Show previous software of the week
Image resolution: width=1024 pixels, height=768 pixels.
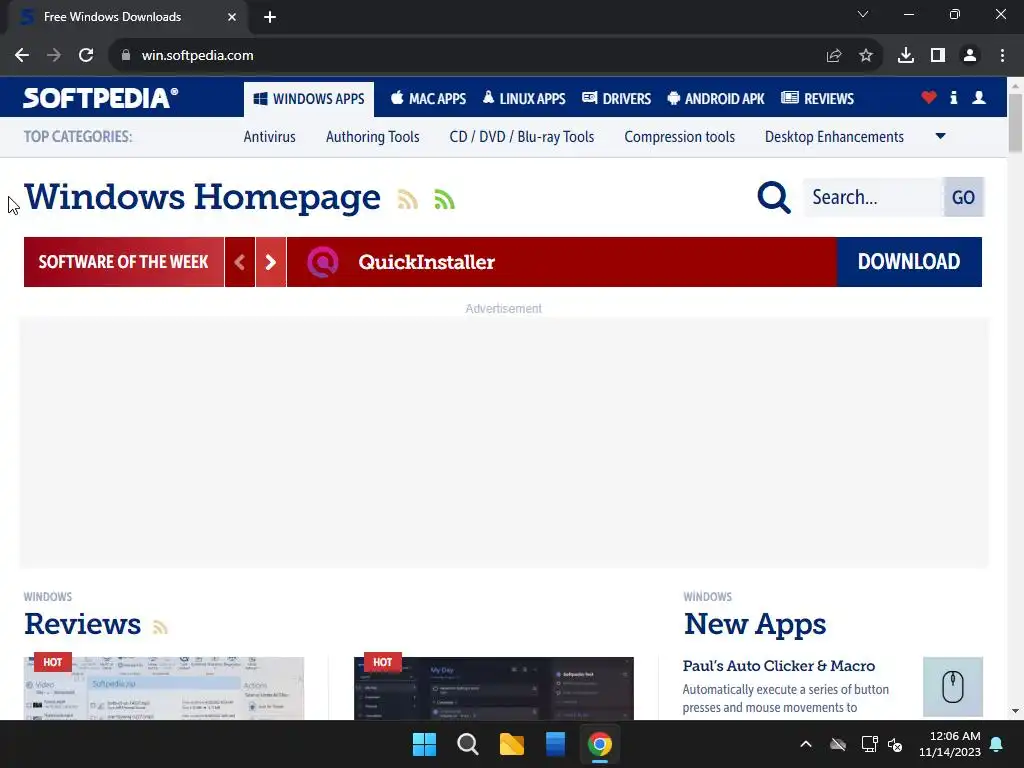point(240,263)
